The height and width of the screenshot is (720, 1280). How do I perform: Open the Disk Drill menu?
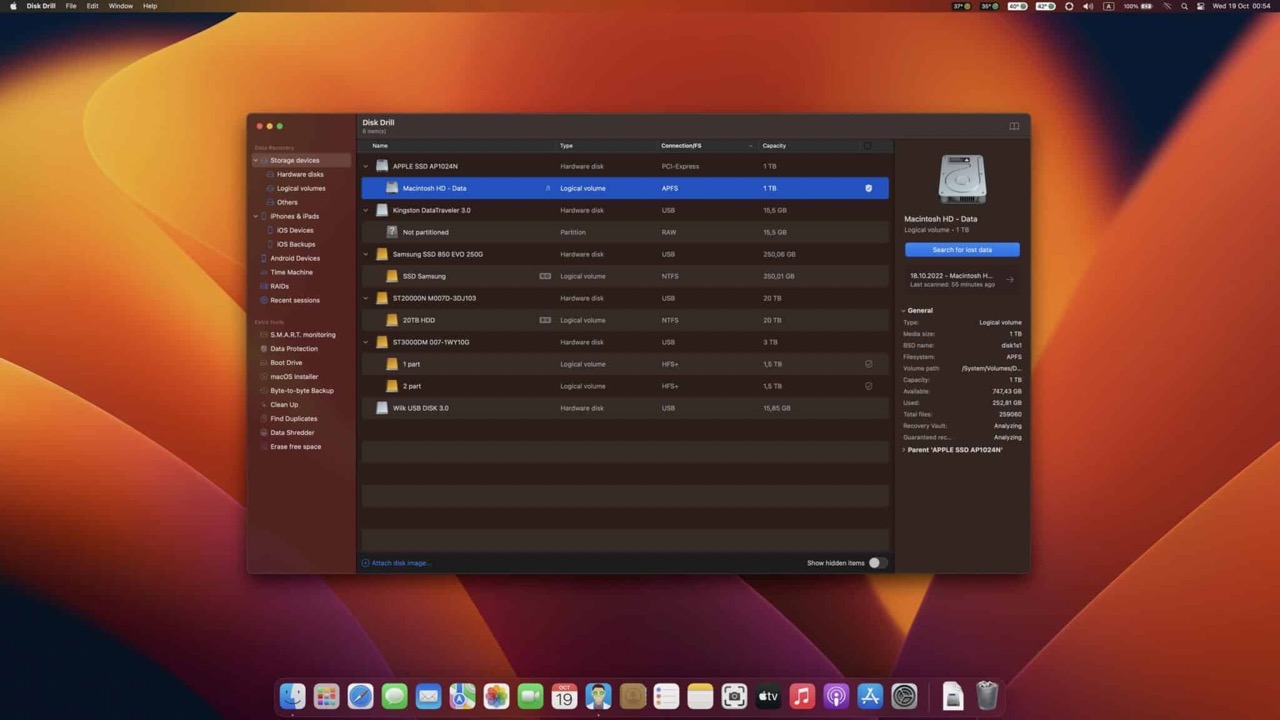(x=40, y=6)
